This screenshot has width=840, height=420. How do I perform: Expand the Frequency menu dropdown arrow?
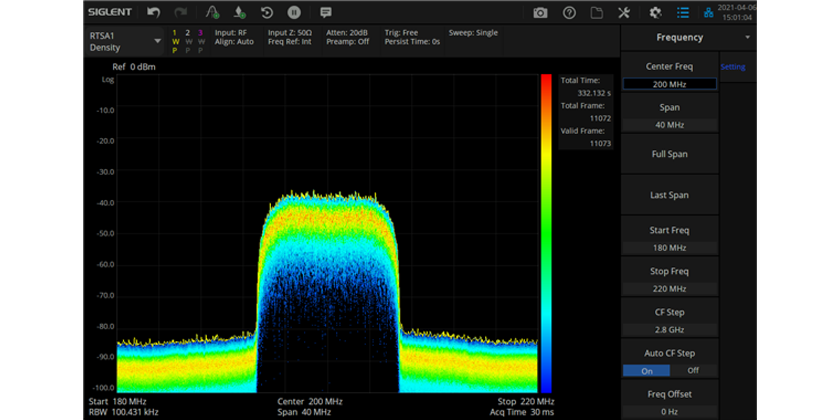[x=747, y=37]
